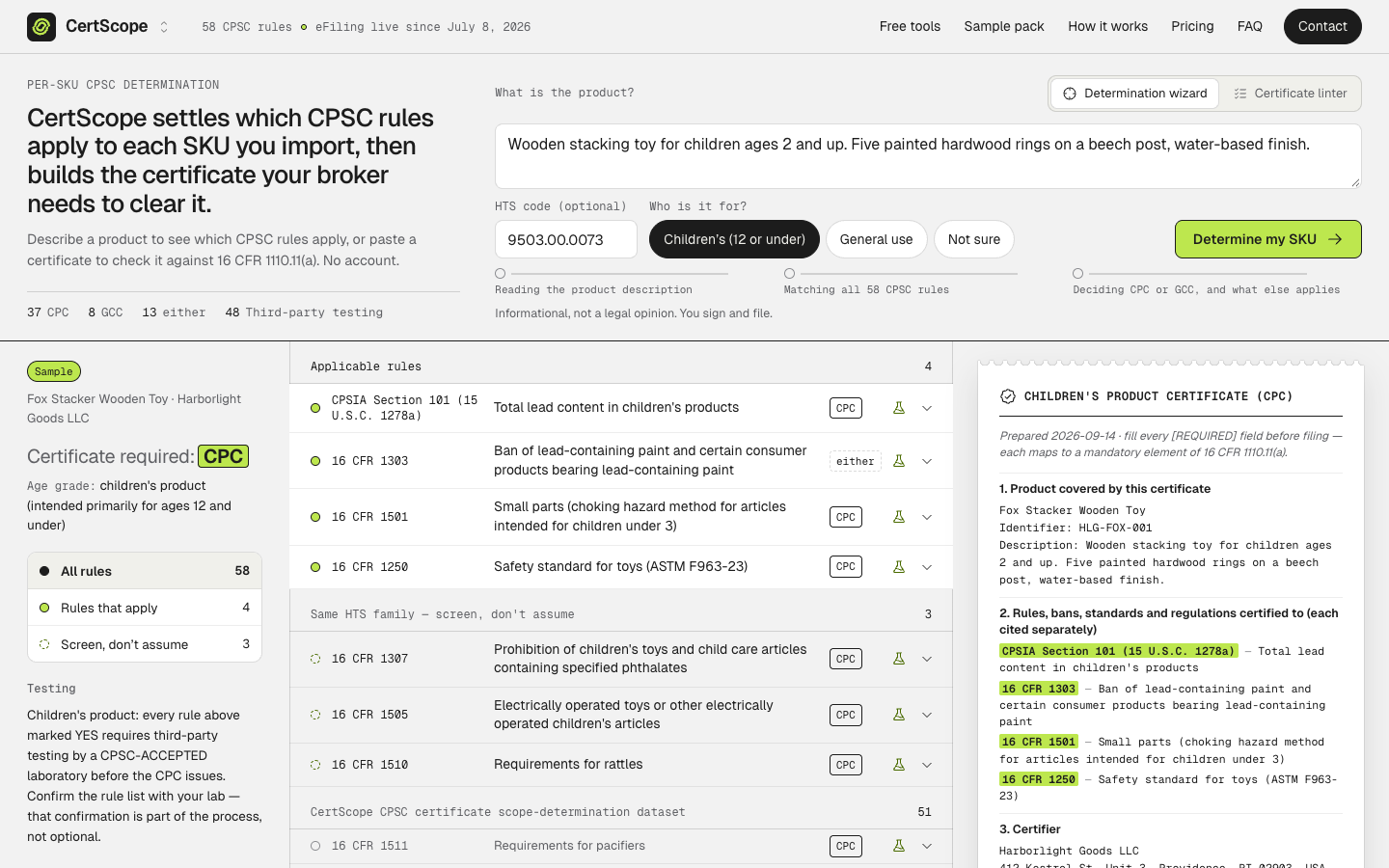Click the '37 CPC' stat

coord(48,312)
